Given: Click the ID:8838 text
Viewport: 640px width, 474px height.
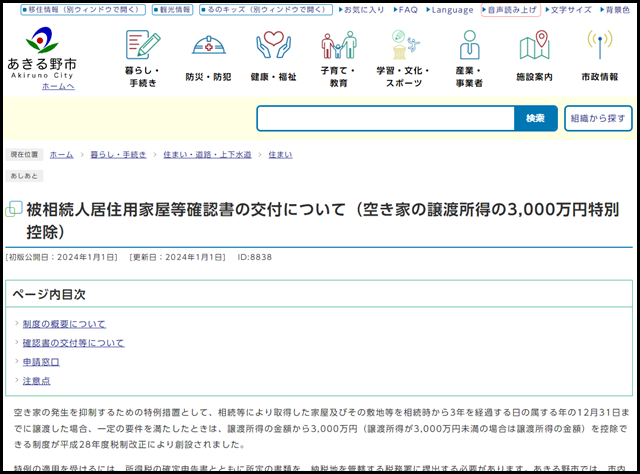Looking at the screenshot, I should tap(255, 257).
